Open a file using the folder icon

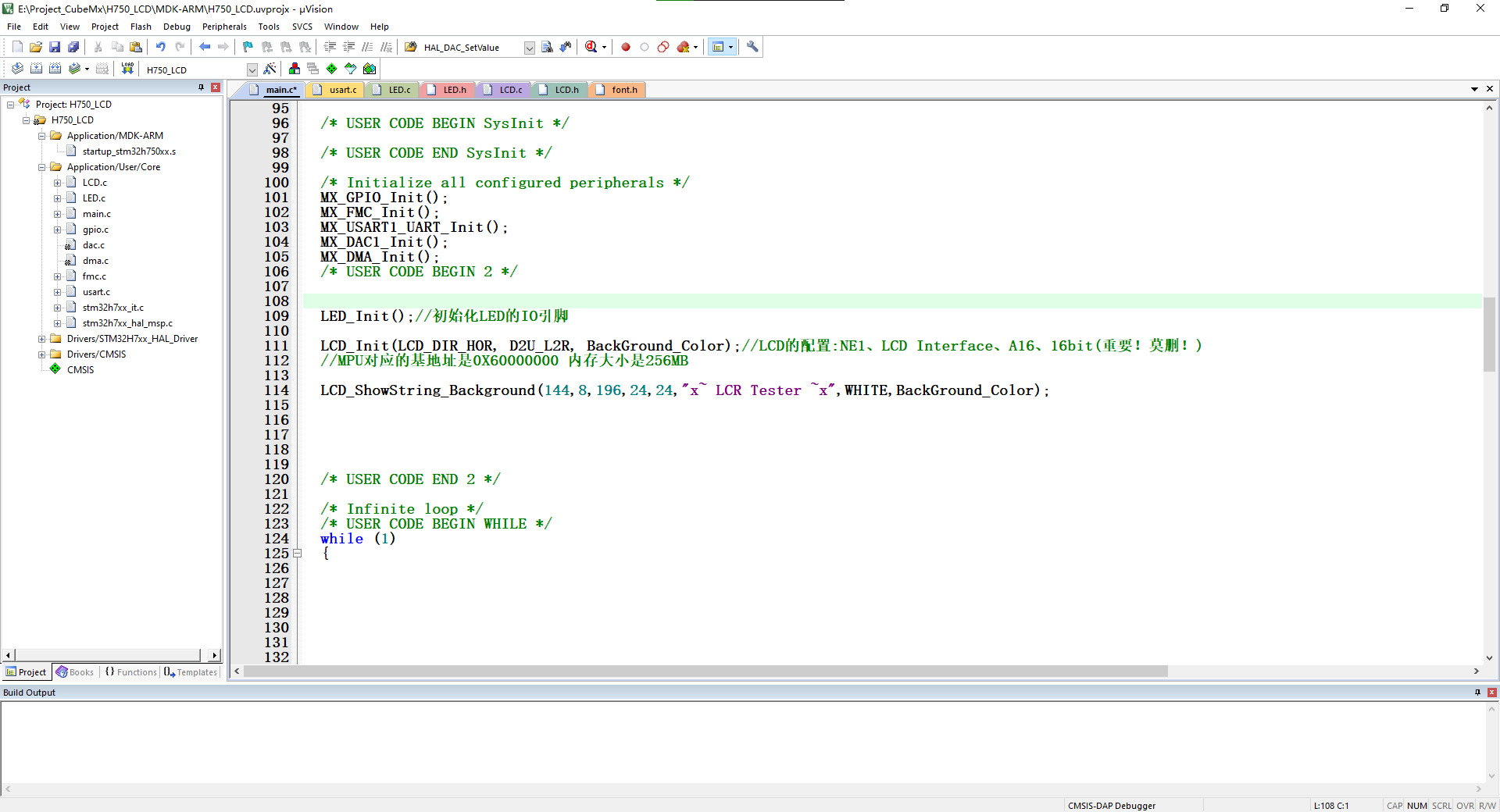36,47
